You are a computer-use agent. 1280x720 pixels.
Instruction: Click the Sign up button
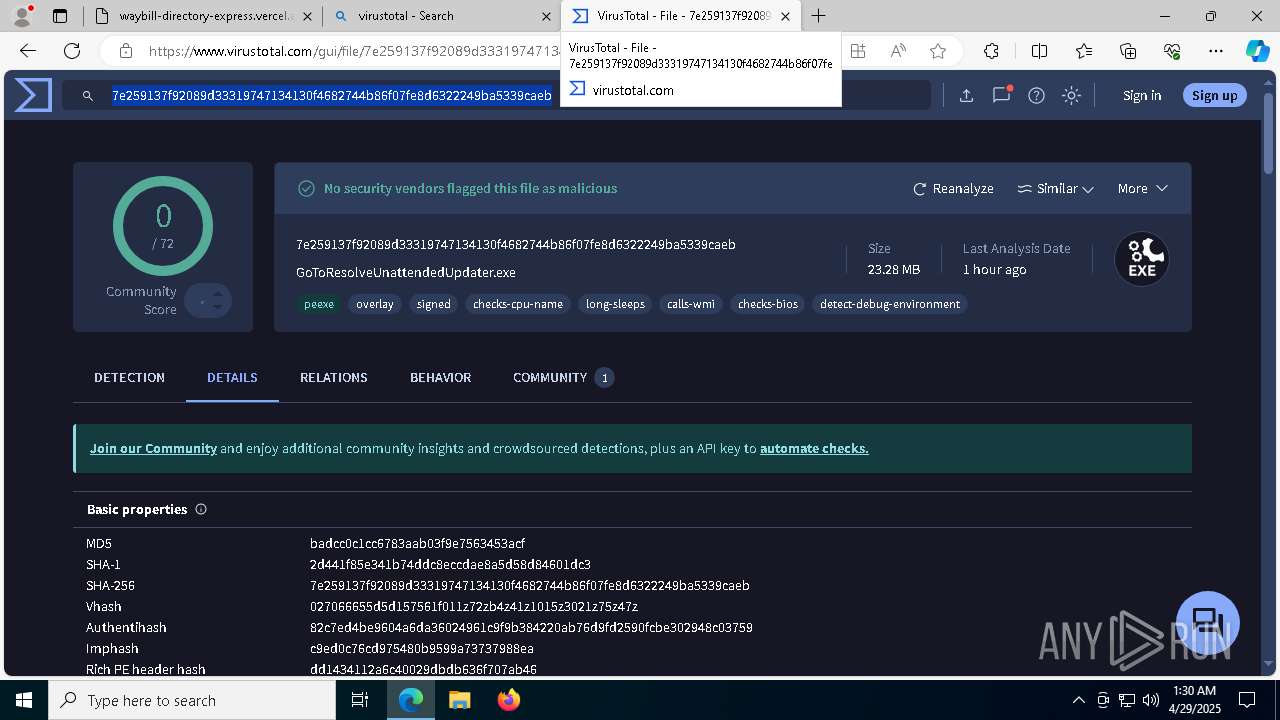pos(1215,95)
